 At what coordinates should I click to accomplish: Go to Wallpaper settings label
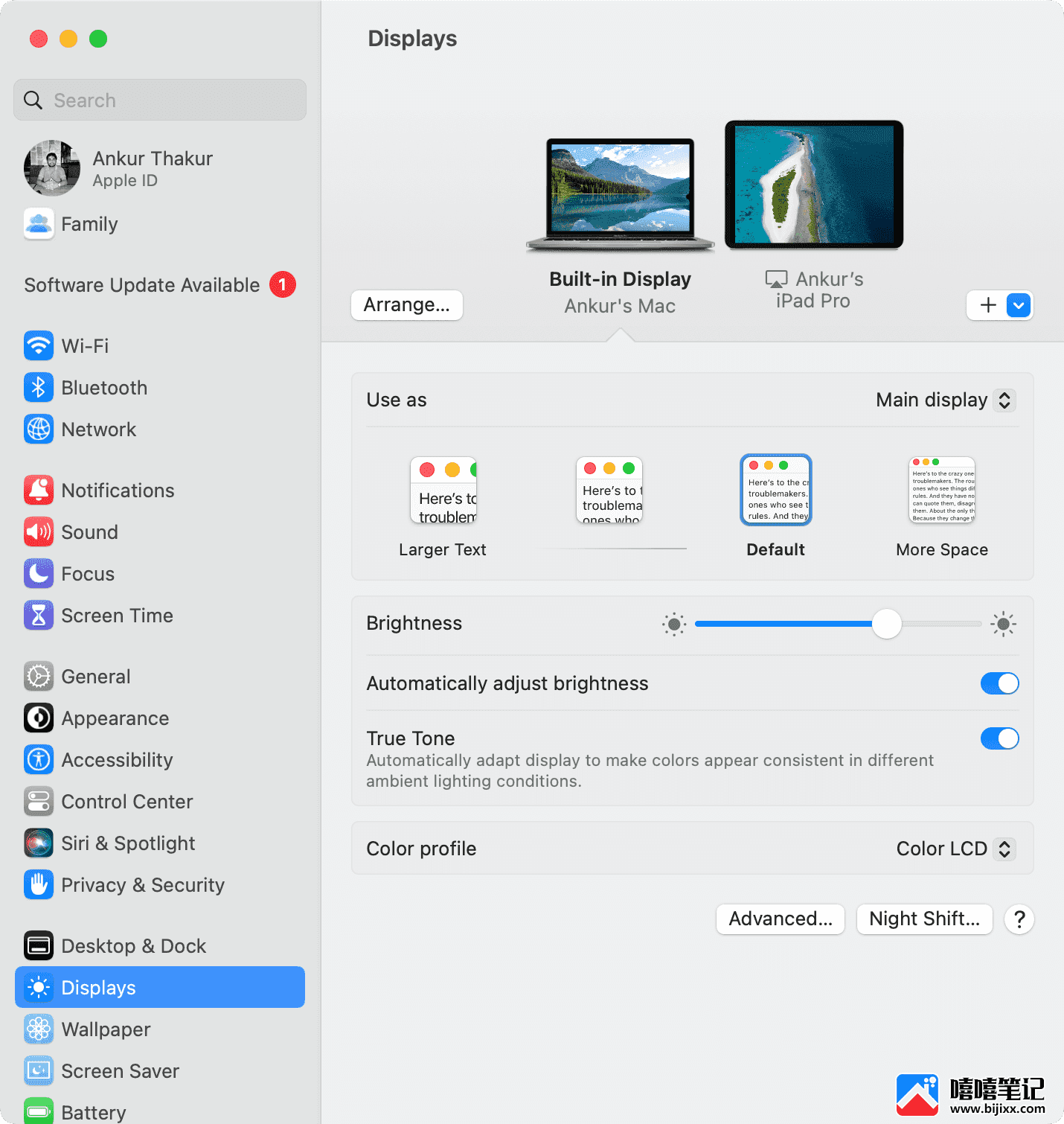click(106, 1029)
